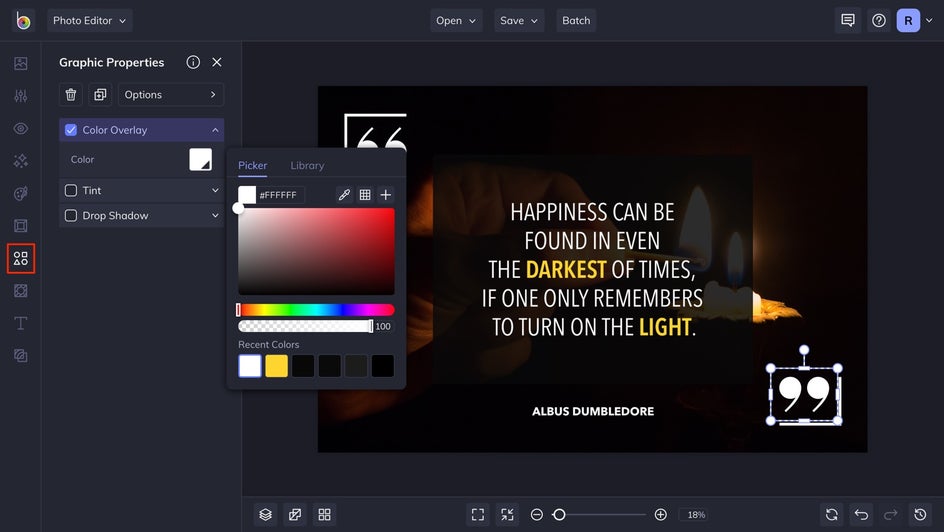The image size is (944, 532).
Task: Open the BeFunky logo home
Action: (x=23, y=20)
